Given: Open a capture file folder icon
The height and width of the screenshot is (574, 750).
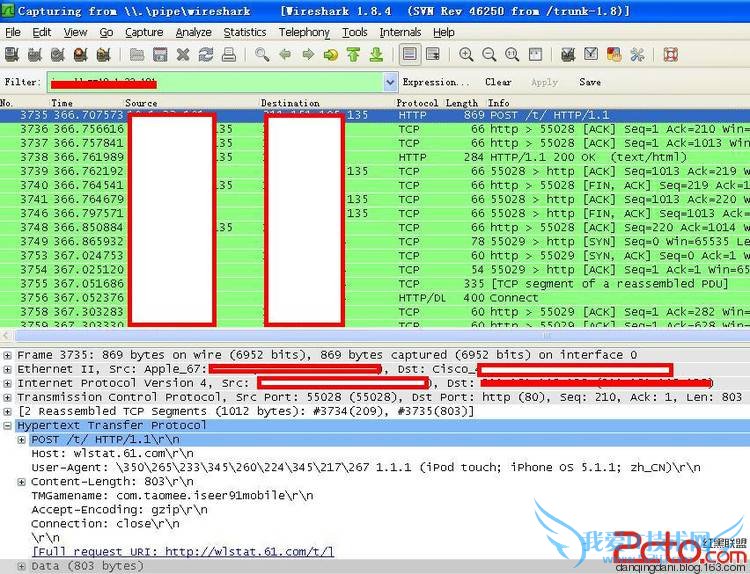Looking at the screenshot, I should [x=137, y=55].
